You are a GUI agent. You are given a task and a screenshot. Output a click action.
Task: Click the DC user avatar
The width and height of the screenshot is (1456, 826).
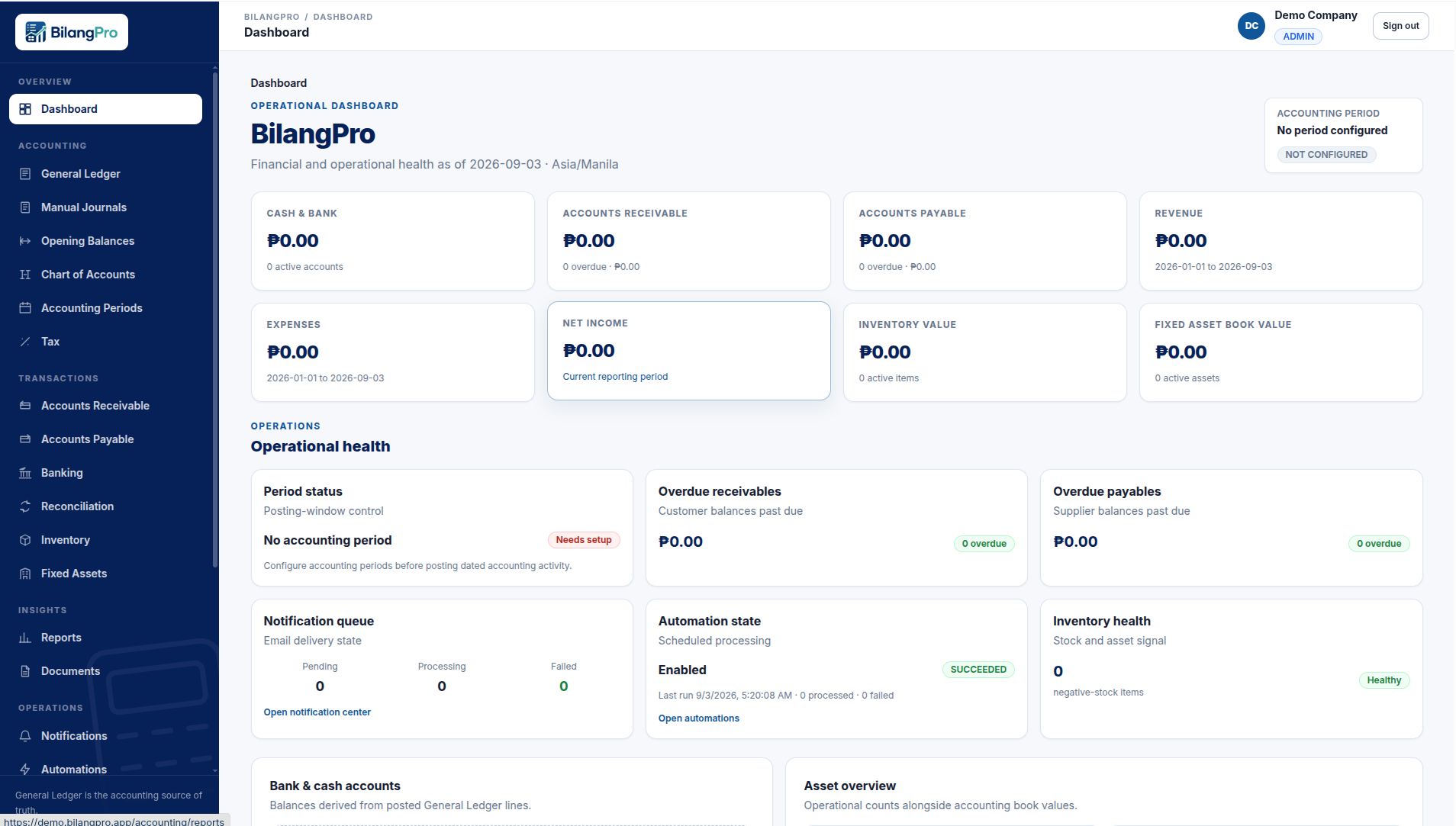[x=1251, y=26]
